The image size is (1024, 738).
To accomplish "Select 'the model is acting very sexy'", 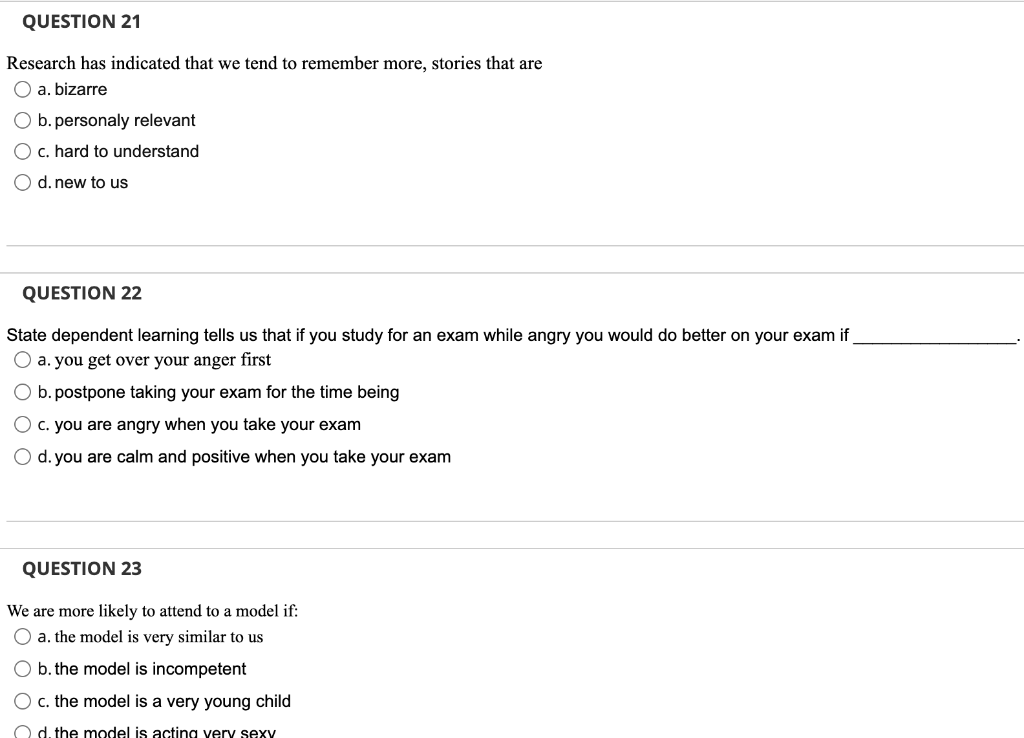I will pos(22,730).
